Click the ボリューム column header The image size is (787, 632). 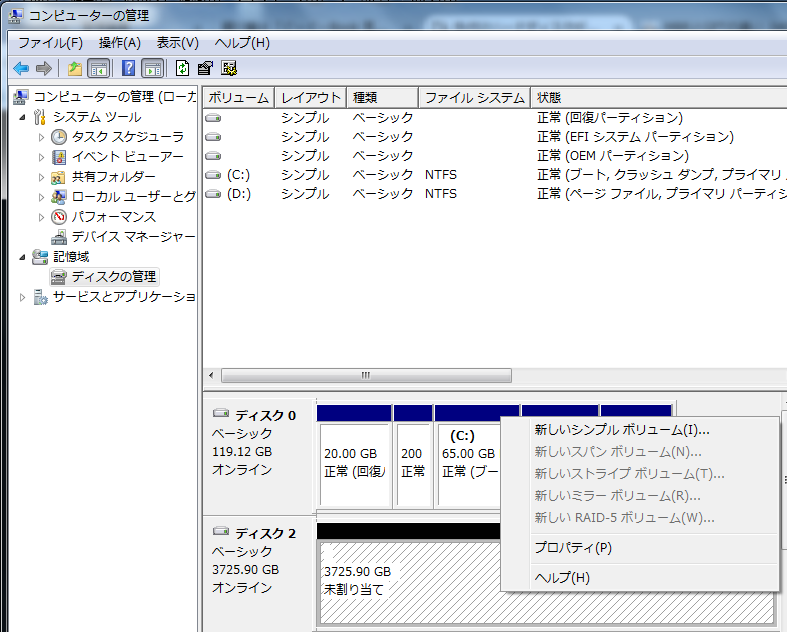(x=238, y=97)
